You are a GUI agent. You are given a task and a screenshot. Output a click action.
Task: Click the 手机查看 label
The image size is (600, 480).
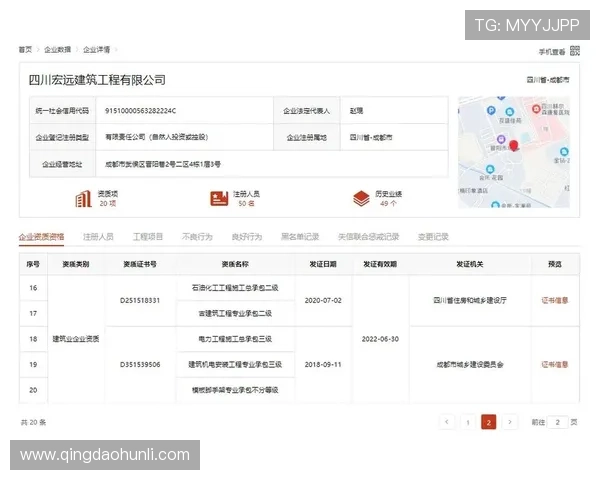(x=552, y=52)
